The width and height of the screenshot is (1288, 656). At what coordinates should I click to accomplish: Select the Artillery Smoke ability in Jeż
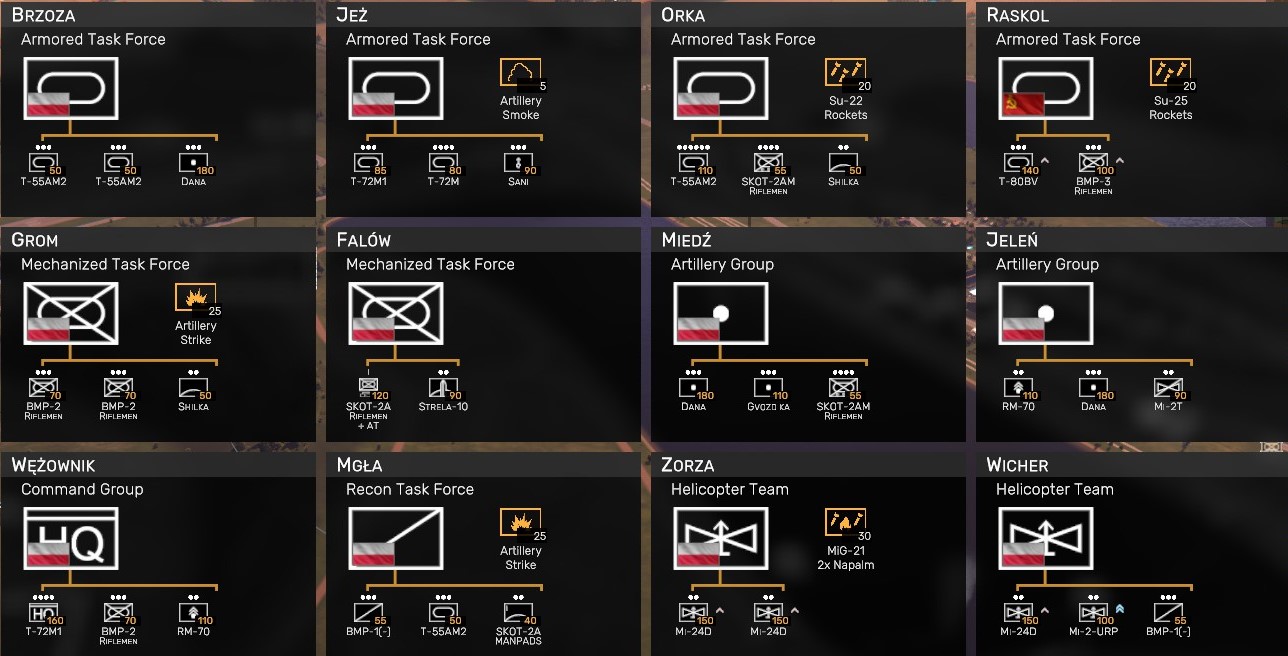click(520, 74)
